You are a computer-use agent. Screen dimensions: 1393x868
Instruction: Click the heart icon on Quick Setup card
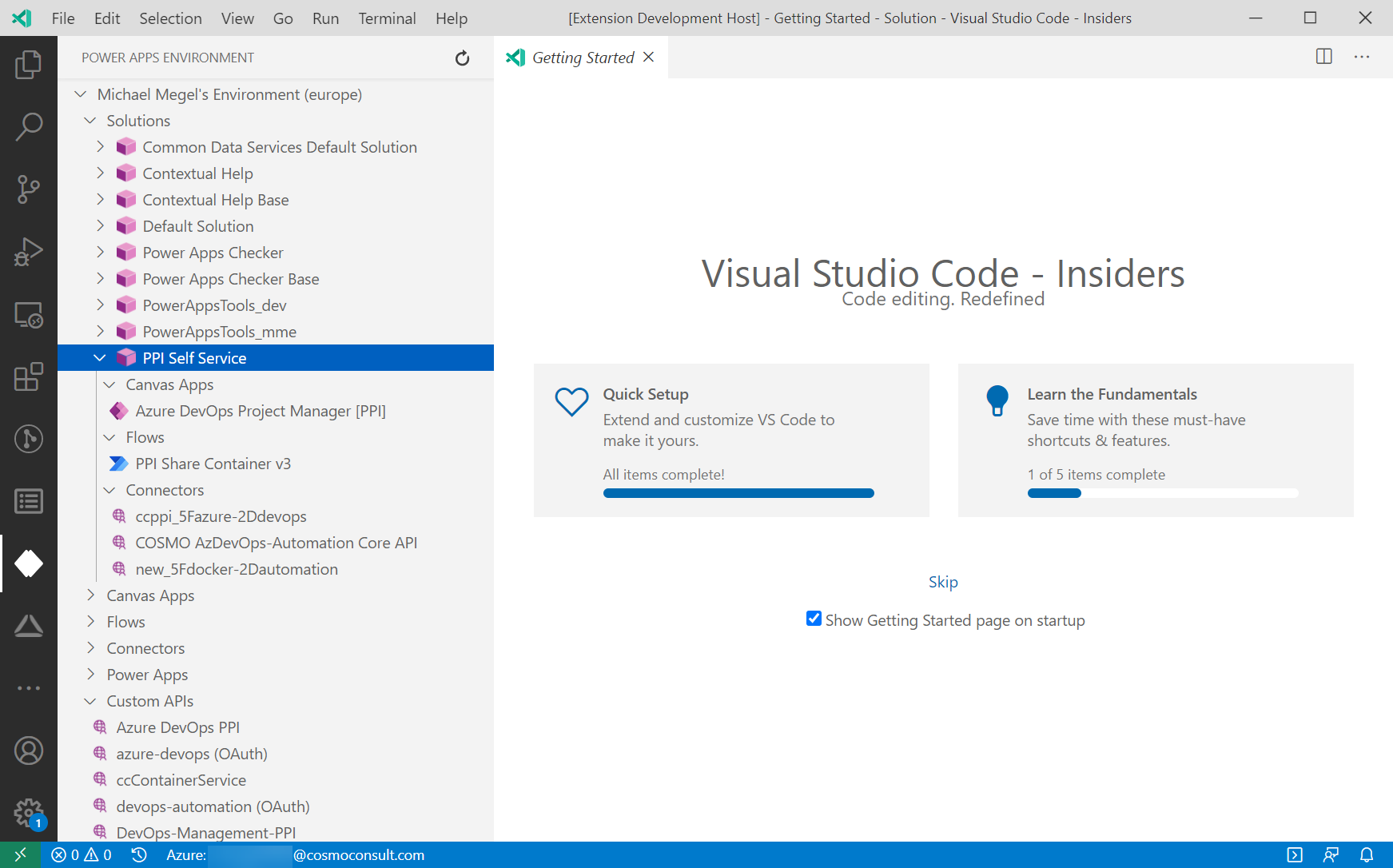(x=571, y=402)
